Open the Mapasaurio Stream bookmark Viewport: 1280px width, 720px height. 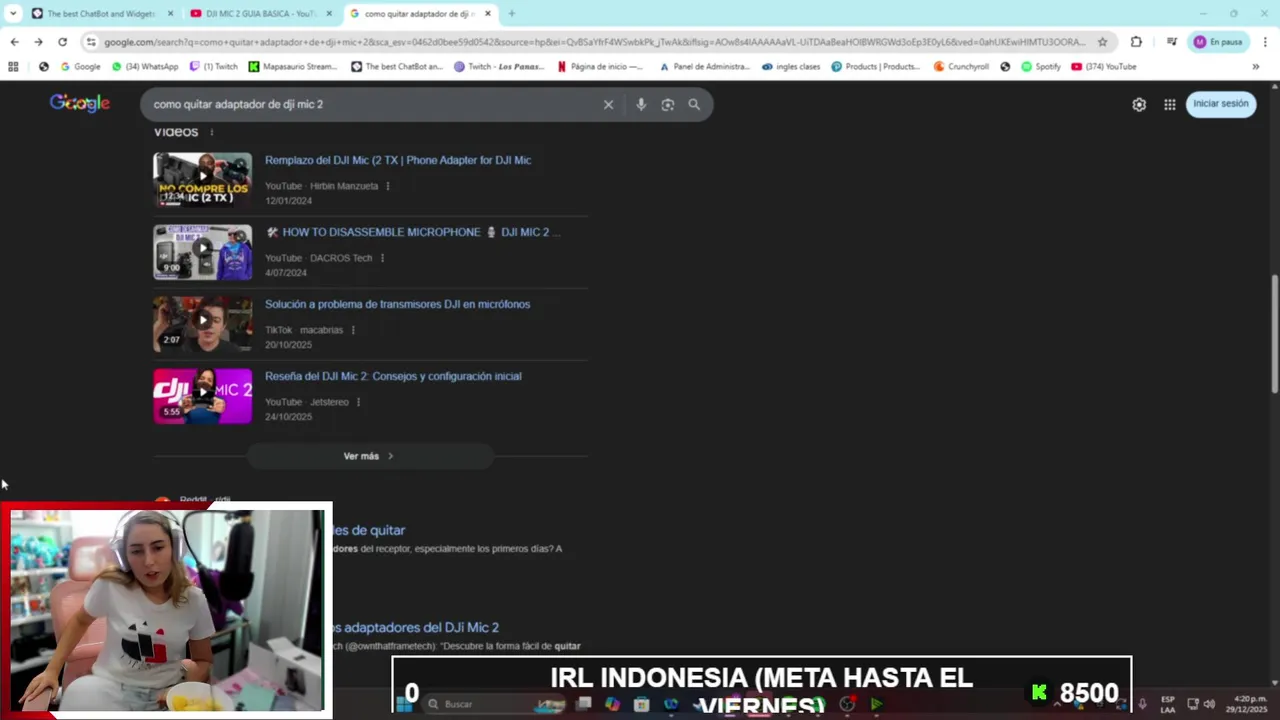click(x=294, y=67)
